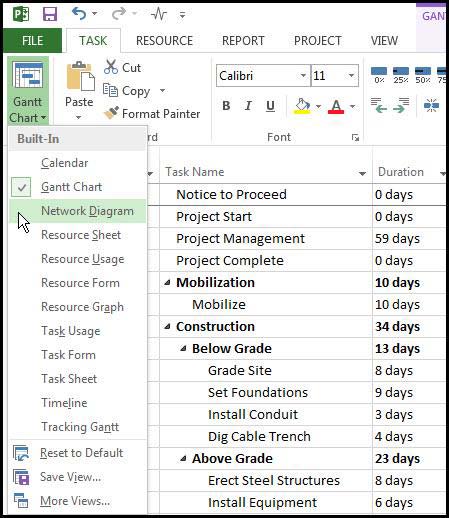Paste from clipboard using Paste icon

[x=80, y=76]
